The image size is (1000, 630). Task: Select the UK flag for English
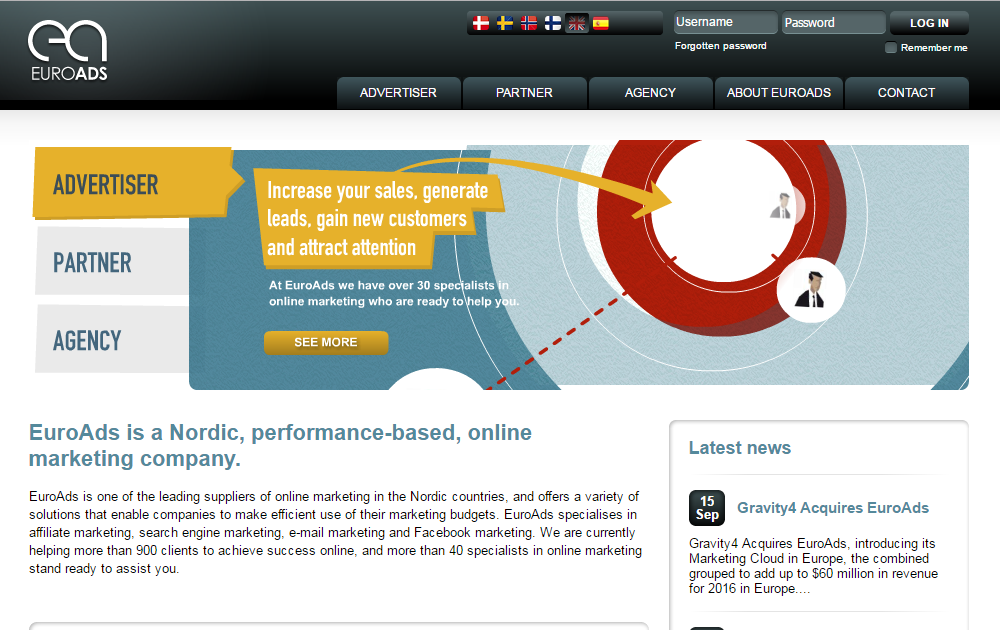tap(577, 24)
